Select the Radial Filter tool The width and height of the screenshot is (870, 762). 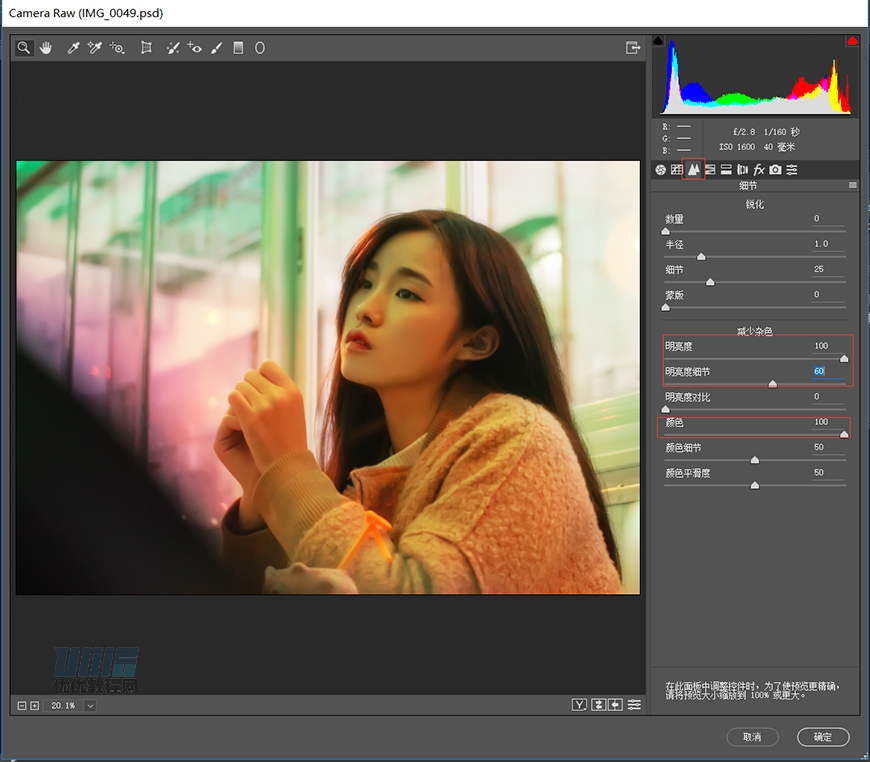tap(260, 47)
